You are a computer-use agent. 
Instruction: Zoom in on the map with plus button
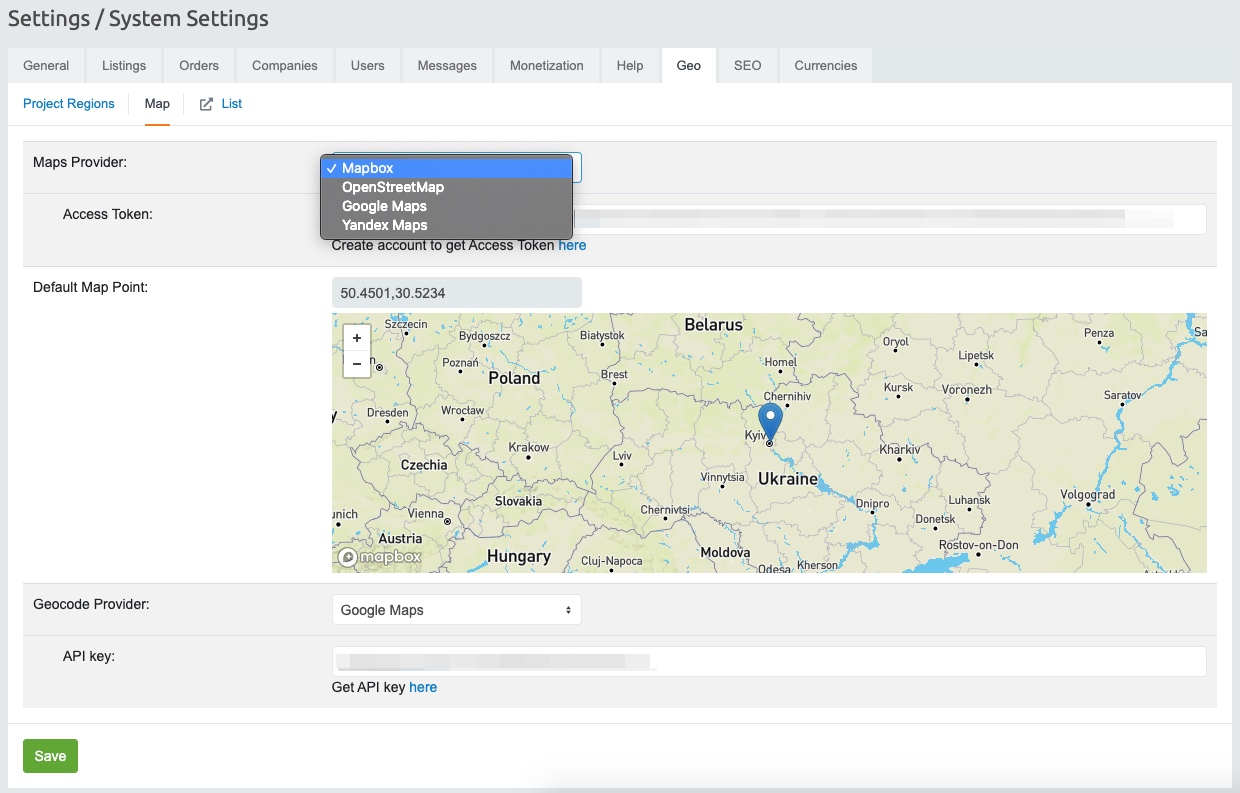(357, 338)
